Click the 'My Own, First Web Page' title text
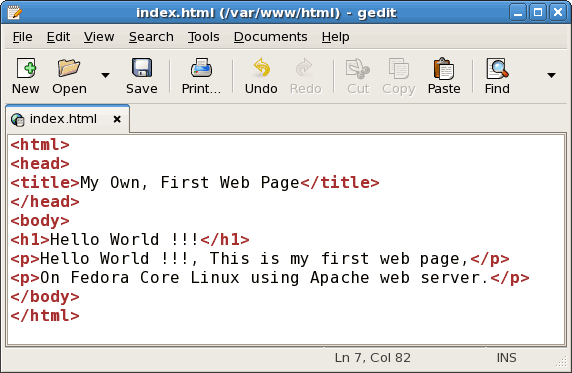This screenshot has height=373, width=572. (x=190, y=183)
